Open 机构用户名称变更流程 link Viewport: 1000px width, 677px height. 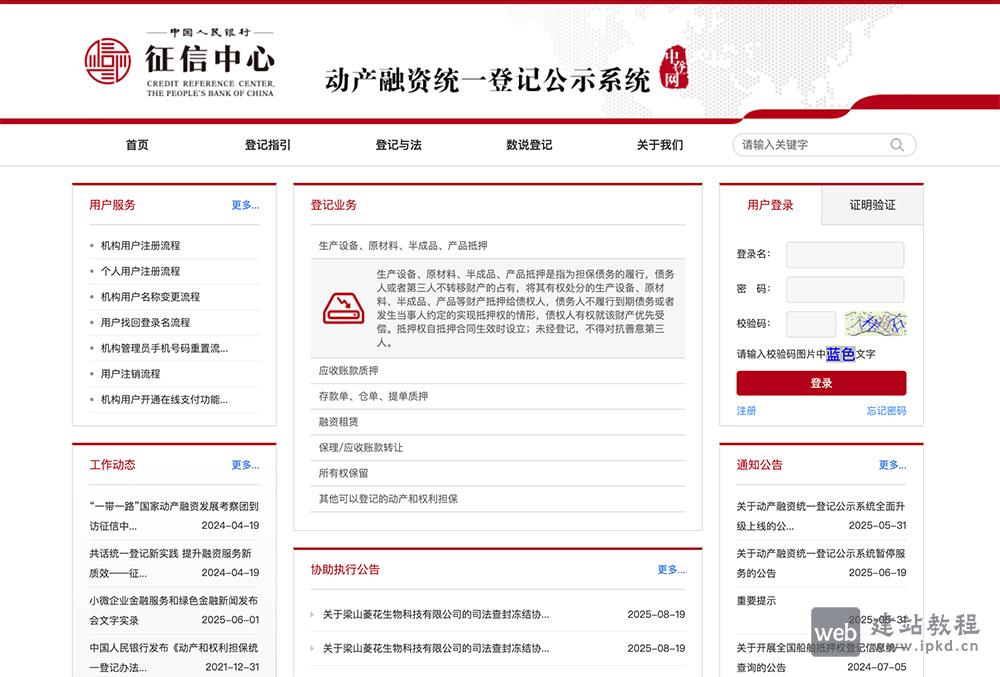coord(151,296)
